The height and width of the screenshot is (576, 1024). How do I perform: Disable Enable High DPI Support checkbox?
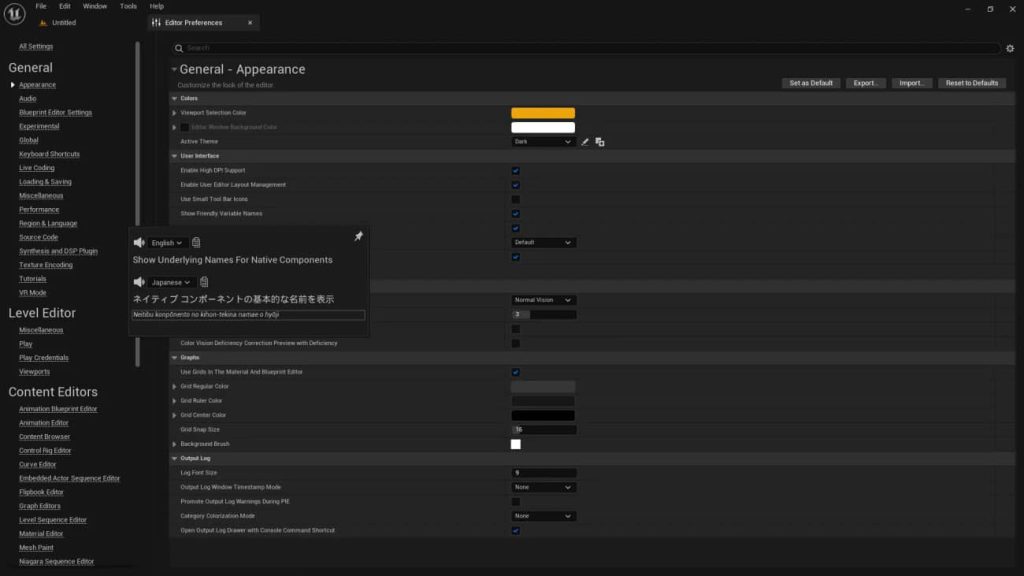point(516,170)
